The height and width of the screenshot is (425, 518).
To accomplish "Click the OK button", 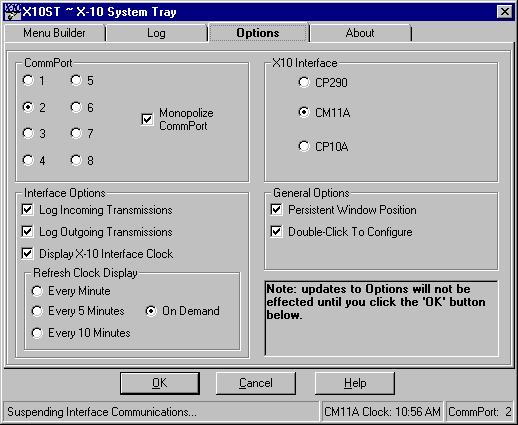I will click(x=160, y=383).
